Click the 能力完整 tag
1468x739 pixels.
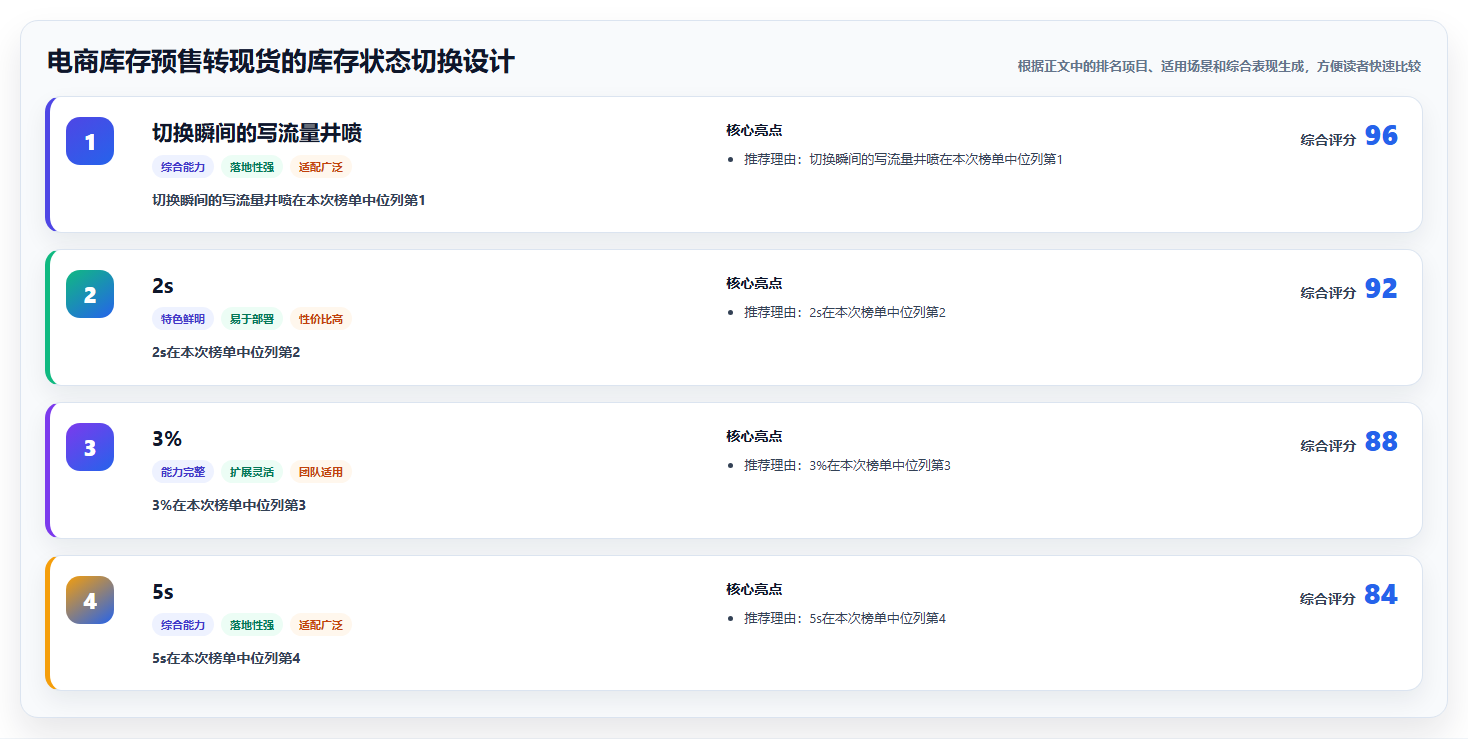183,472
